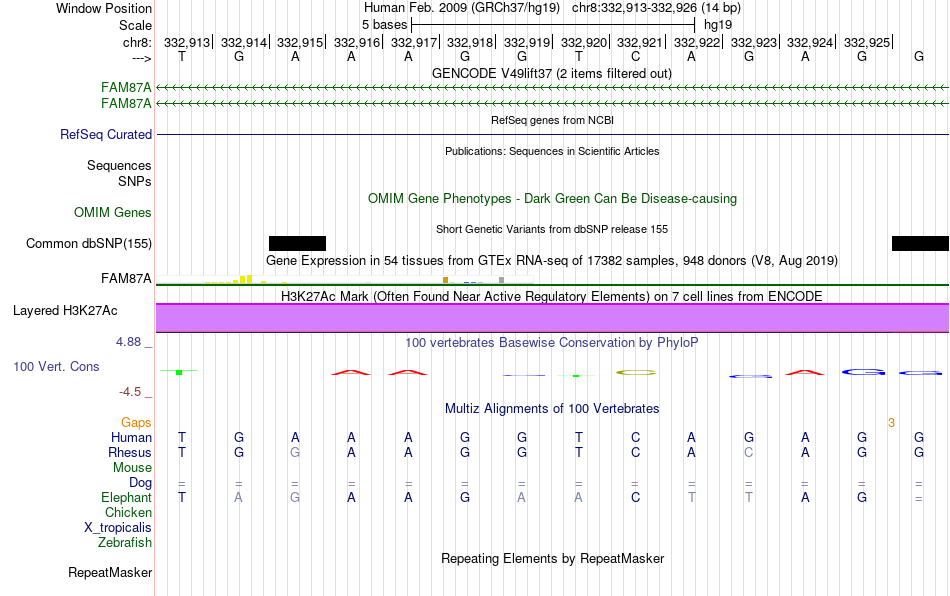Image resolution: width=950 pixels, height=596 pixels.
Task: Open the GTEx Gene Expression in 54 tissues title
Action: (x=552, y=260)
